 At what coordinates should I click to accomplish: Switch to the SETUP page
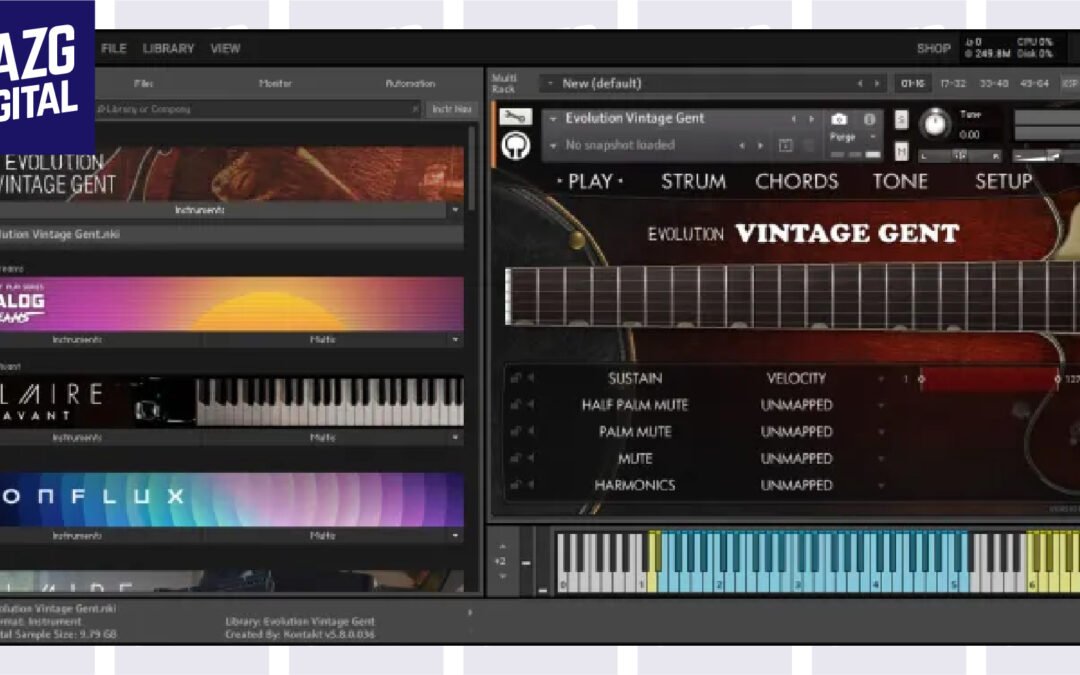coord(1004,181)
